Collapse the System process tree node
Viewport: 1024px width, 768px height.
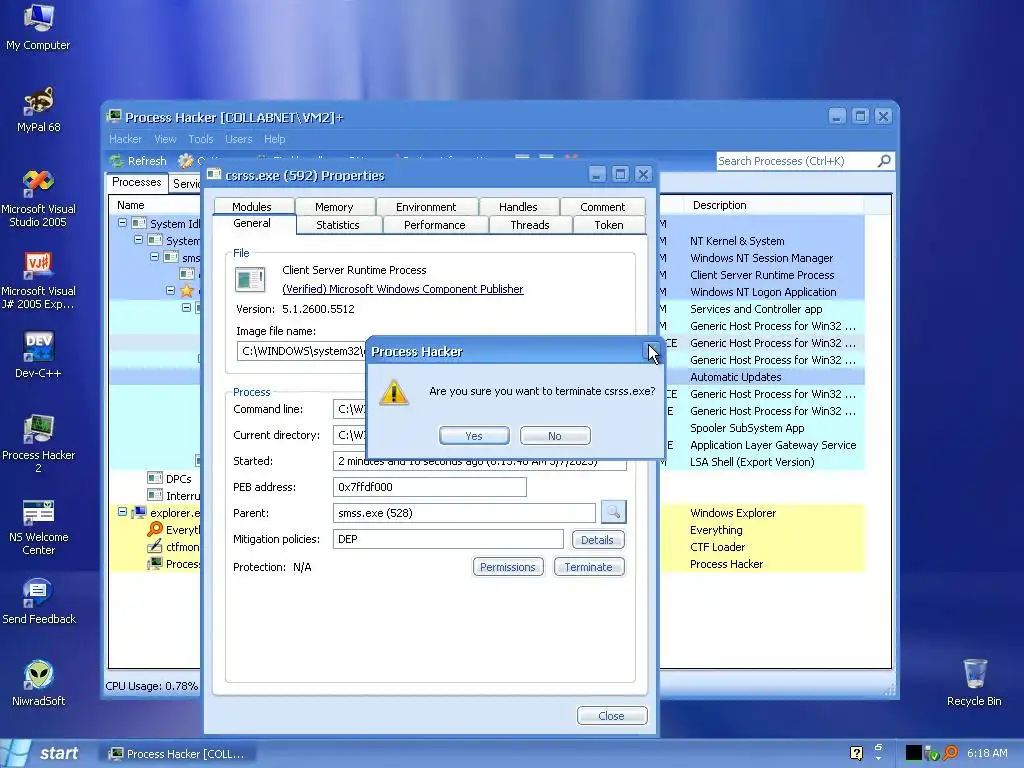pos(138,240)
